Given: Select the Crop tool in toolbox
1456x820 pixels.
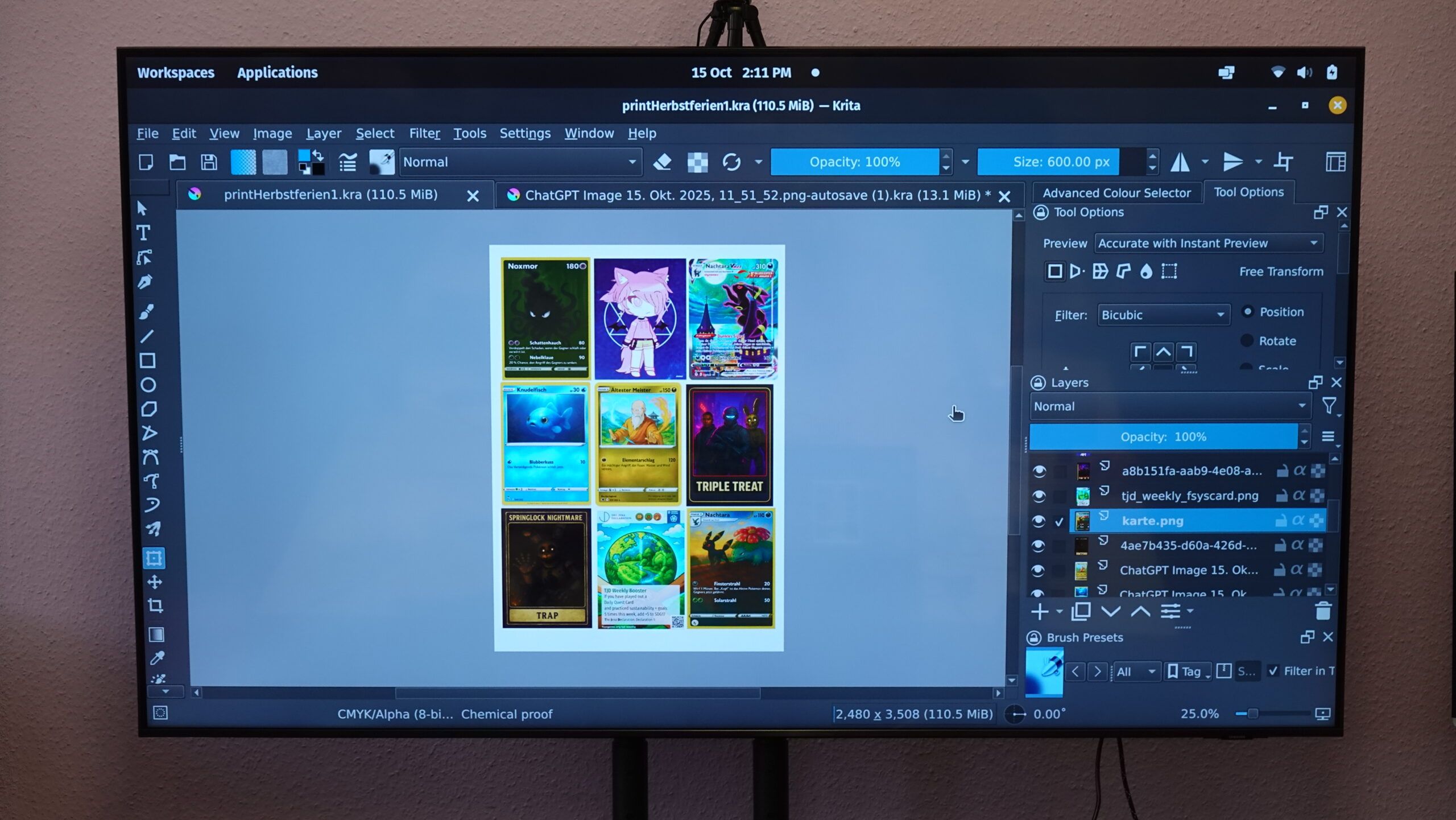Looking at the screenshot, I should pos(155,605).
